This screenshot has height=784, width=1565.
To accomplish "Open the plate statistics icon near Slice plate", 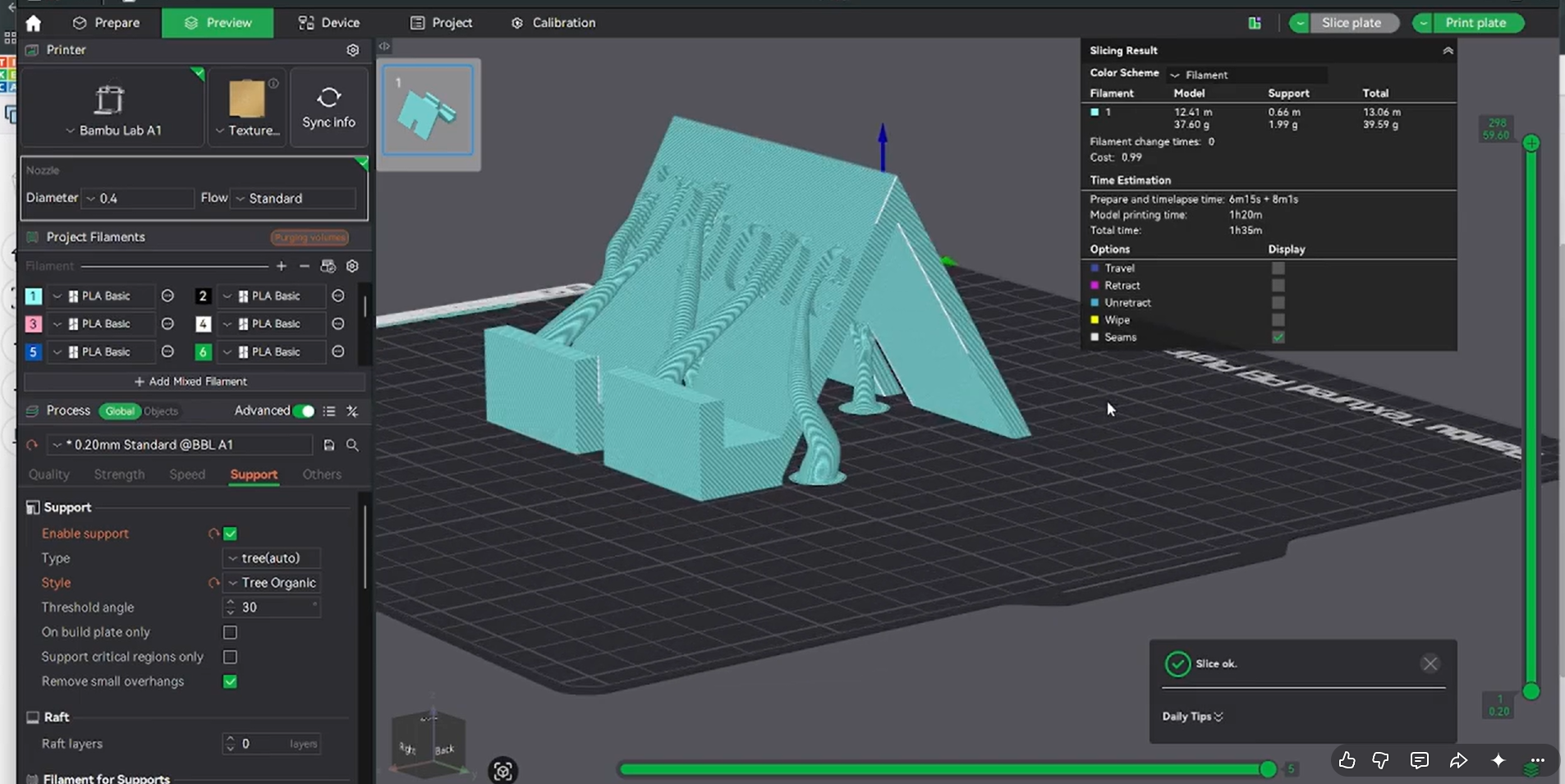I will [x=1255, y=23].
